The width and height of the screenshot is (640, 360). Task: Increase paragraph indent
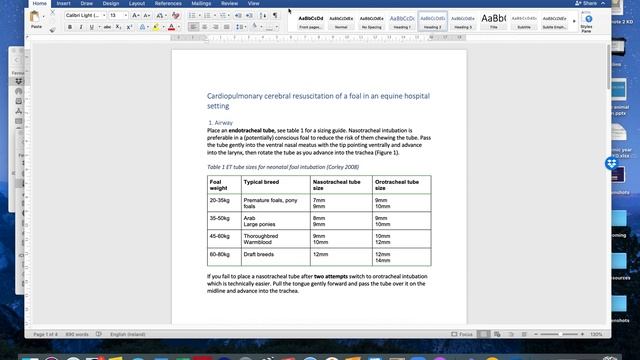[249, 16]
